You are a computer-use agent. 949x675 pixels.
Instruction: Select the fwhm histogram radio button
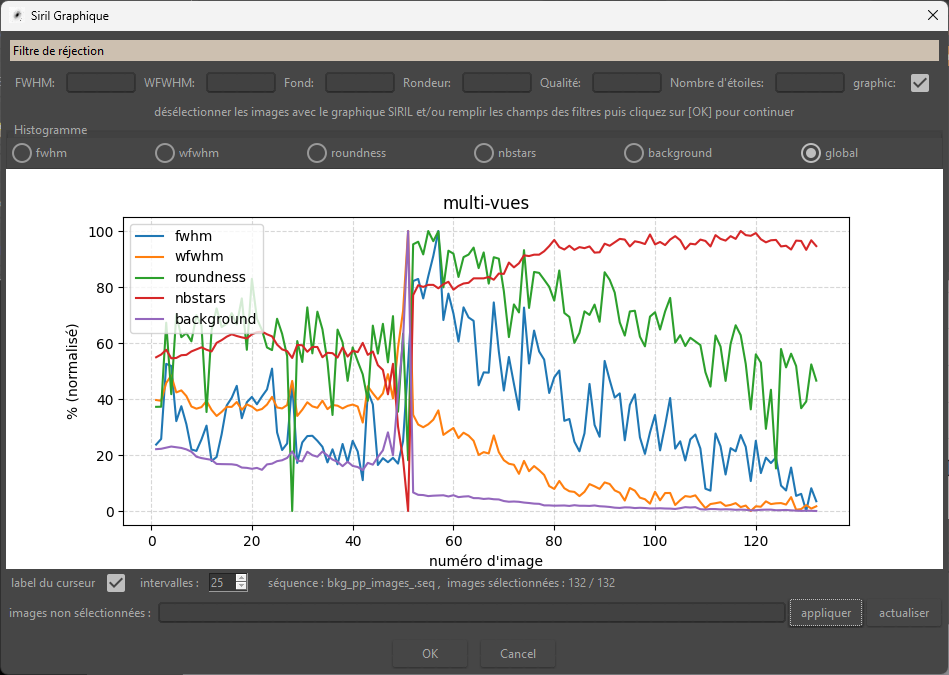point(22,153)
